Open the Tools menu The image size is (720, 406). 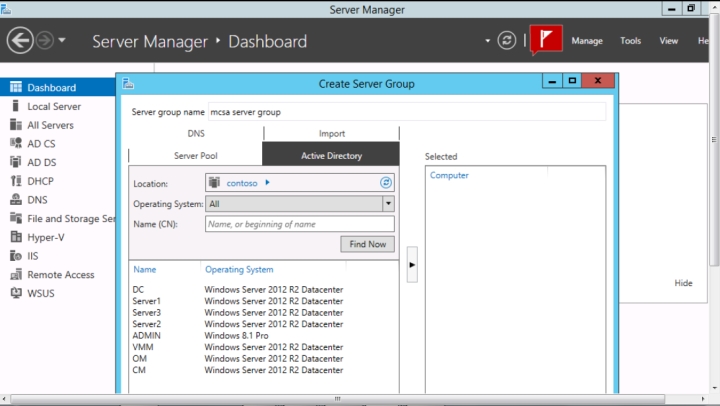pyautogui.click(x=630, y=41)
